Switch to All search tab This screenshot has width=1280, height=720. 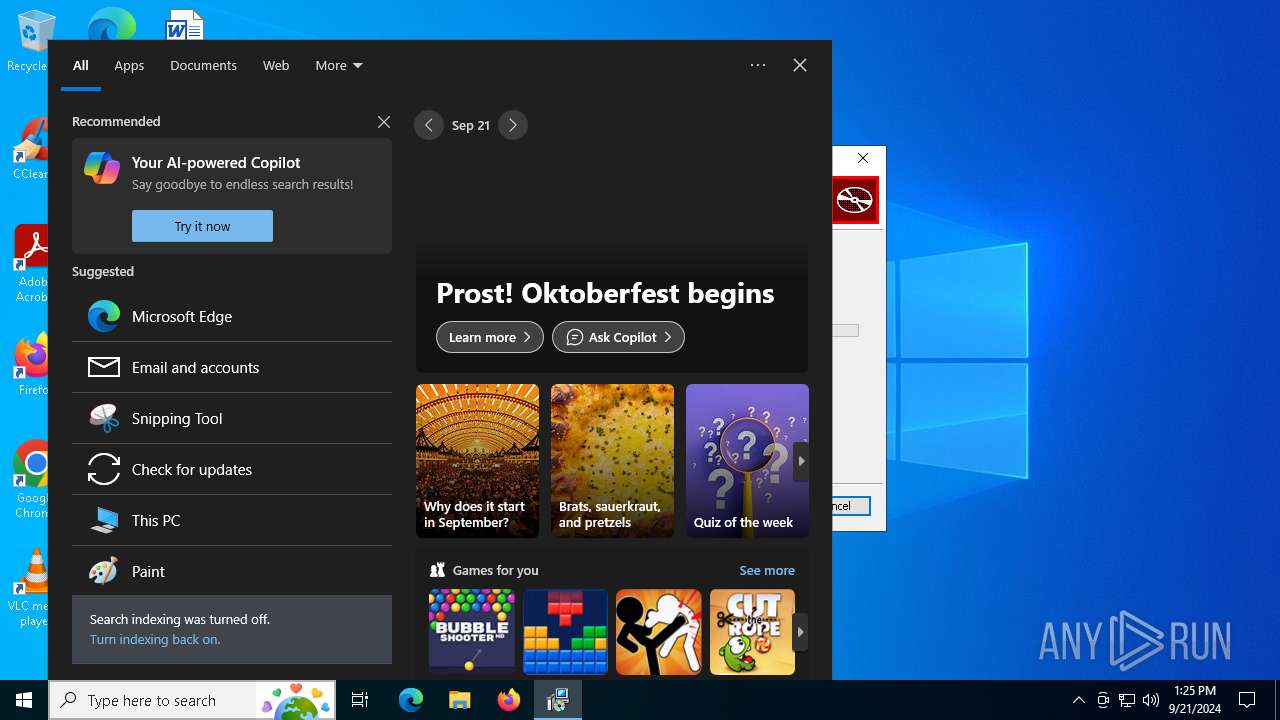point(81,65)
